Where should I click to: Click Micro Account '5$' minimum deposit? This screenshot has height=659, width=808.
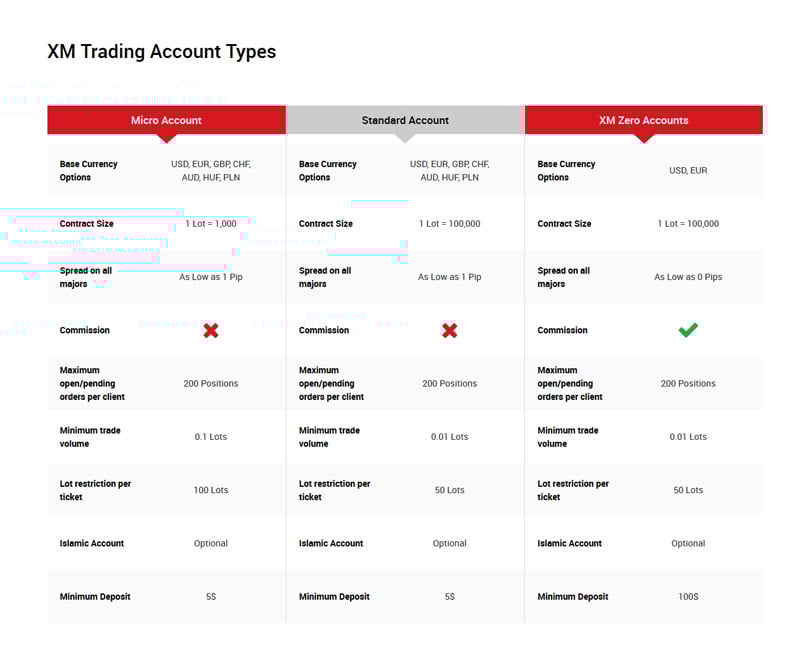pos(211,596)
